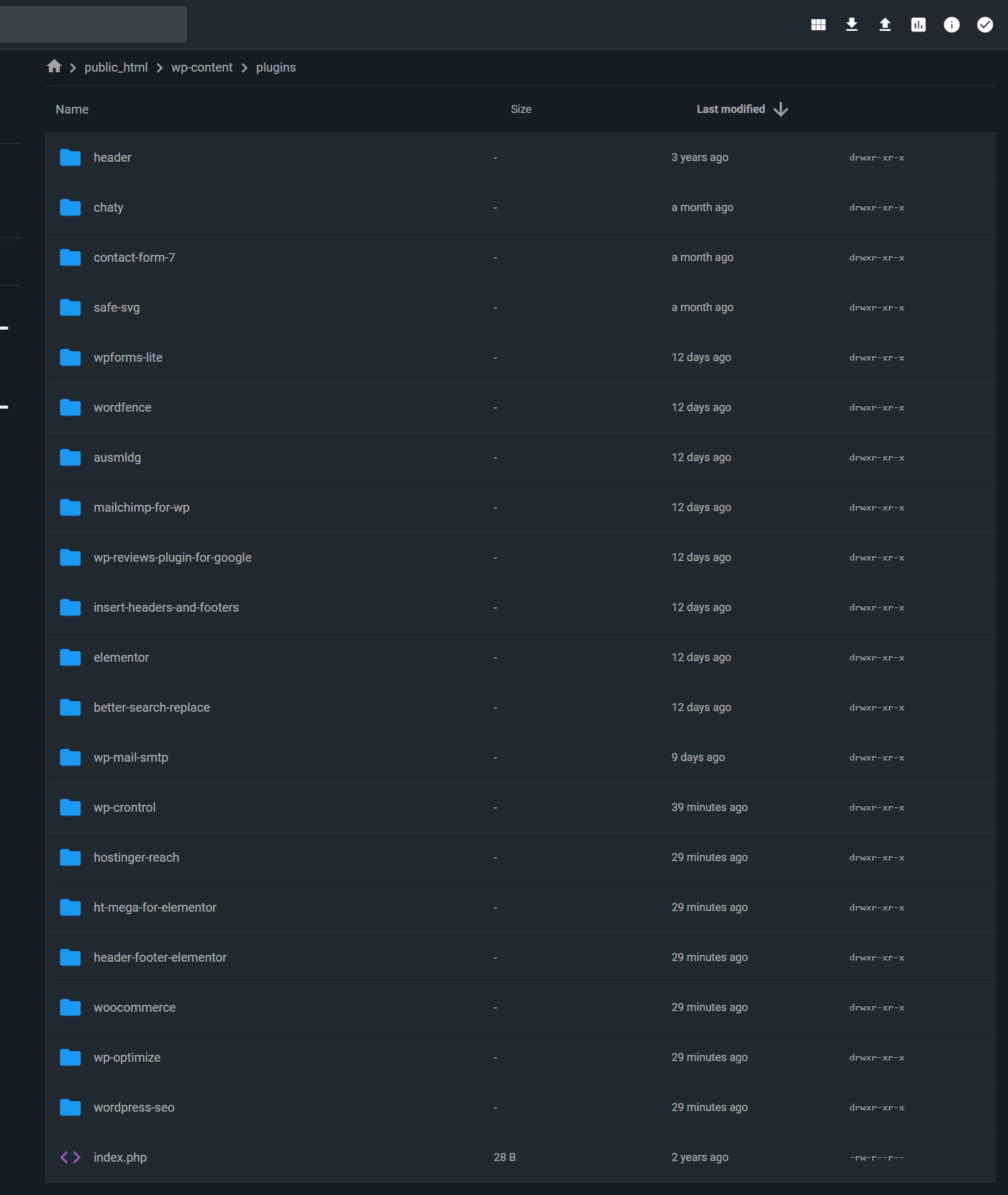Click the chaty folder name
Screen dimensions: 1008x1195
click(109, 207)
